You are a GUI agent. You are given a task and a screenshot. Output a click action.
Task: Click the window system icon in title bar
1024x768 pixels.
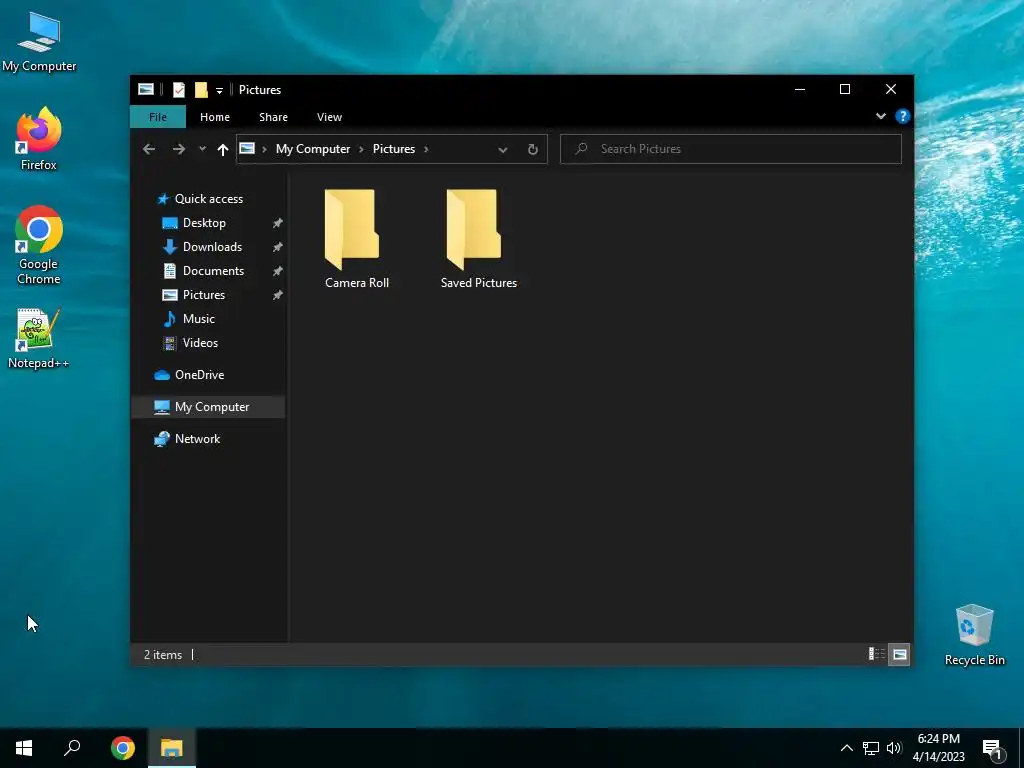click(x=146, y=89)
